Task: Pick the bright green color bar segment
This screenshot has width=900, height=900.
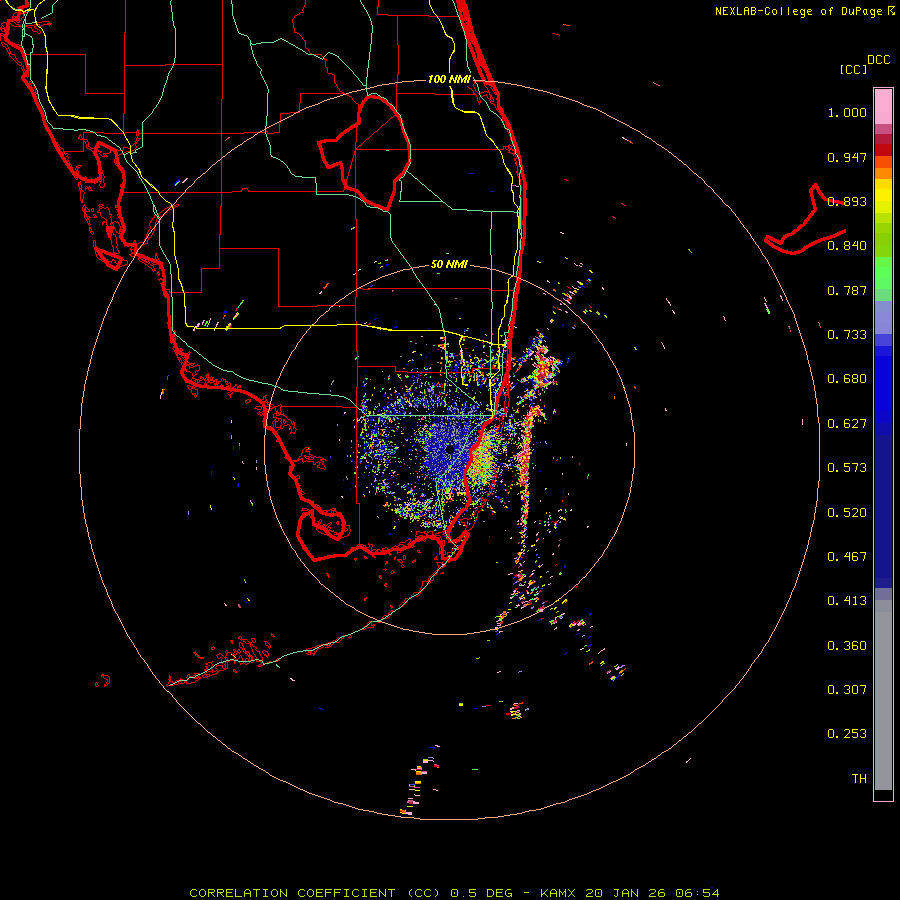Action: point(883,273)
